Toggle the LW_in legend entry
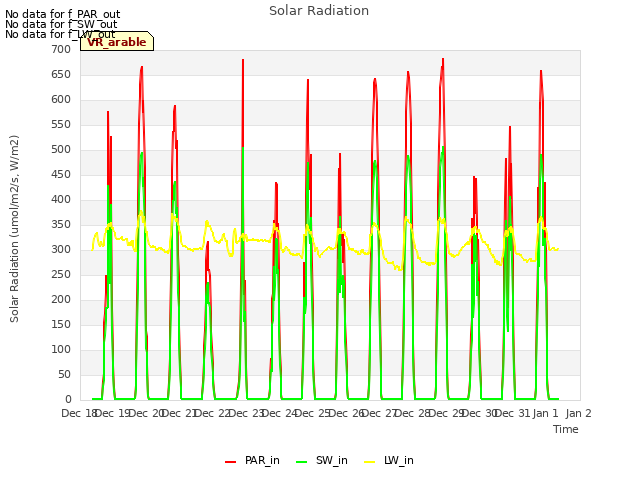Viewport: 640px width, 480px height. [389, 460]
